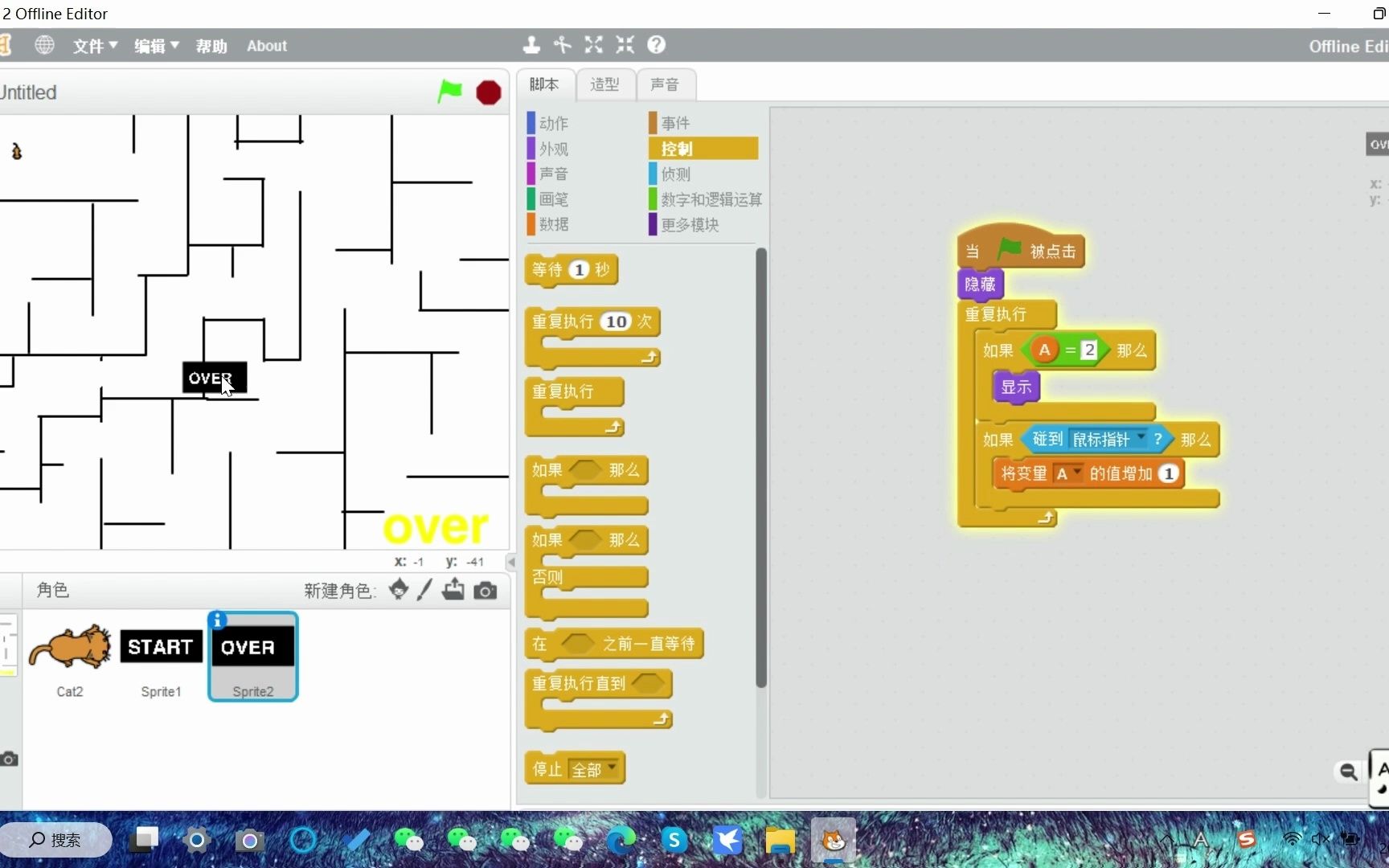This screenshot has width=1389, height=868.
Task: Select the 侦测 (Sensing) category
Action: [675, 174]
